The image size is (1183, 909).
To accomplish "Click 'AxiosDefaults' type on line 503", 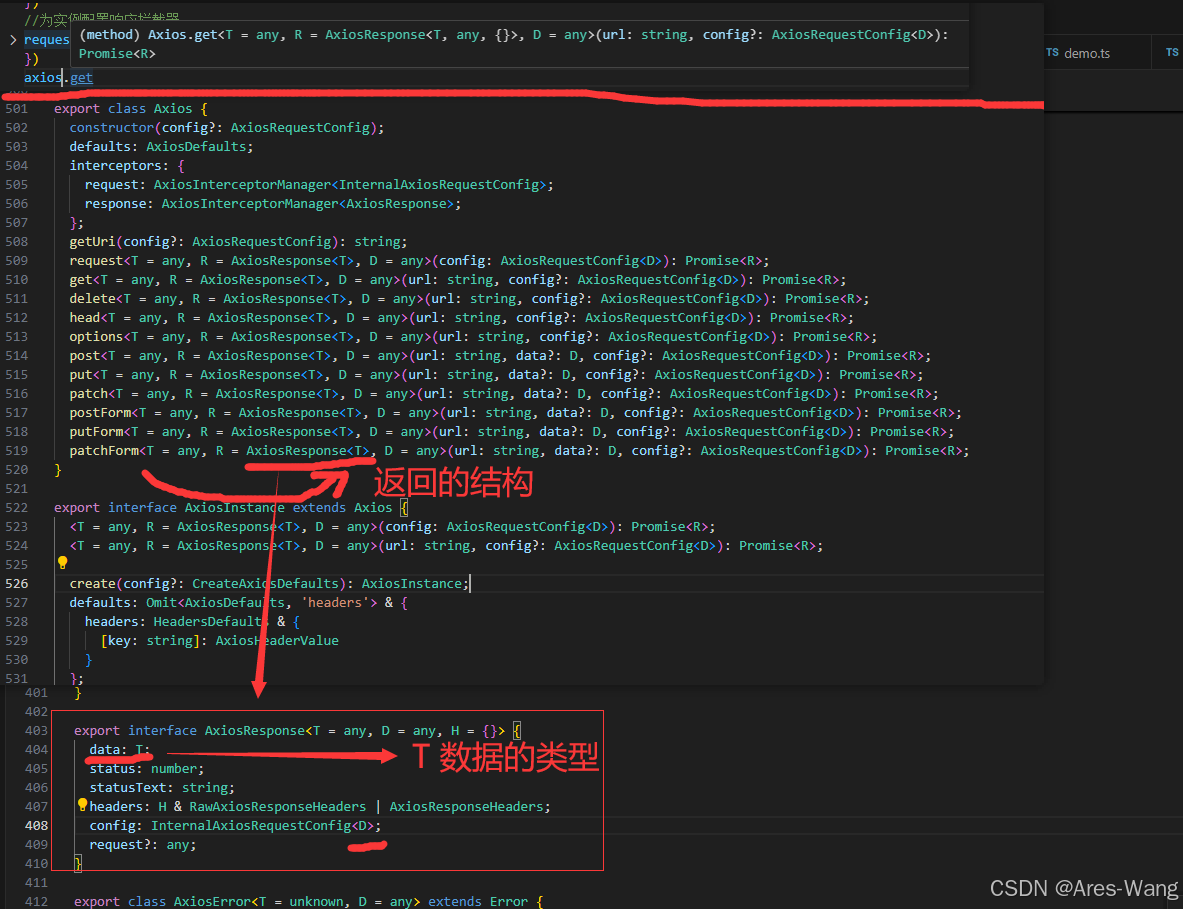I will [x=196, y=146].
